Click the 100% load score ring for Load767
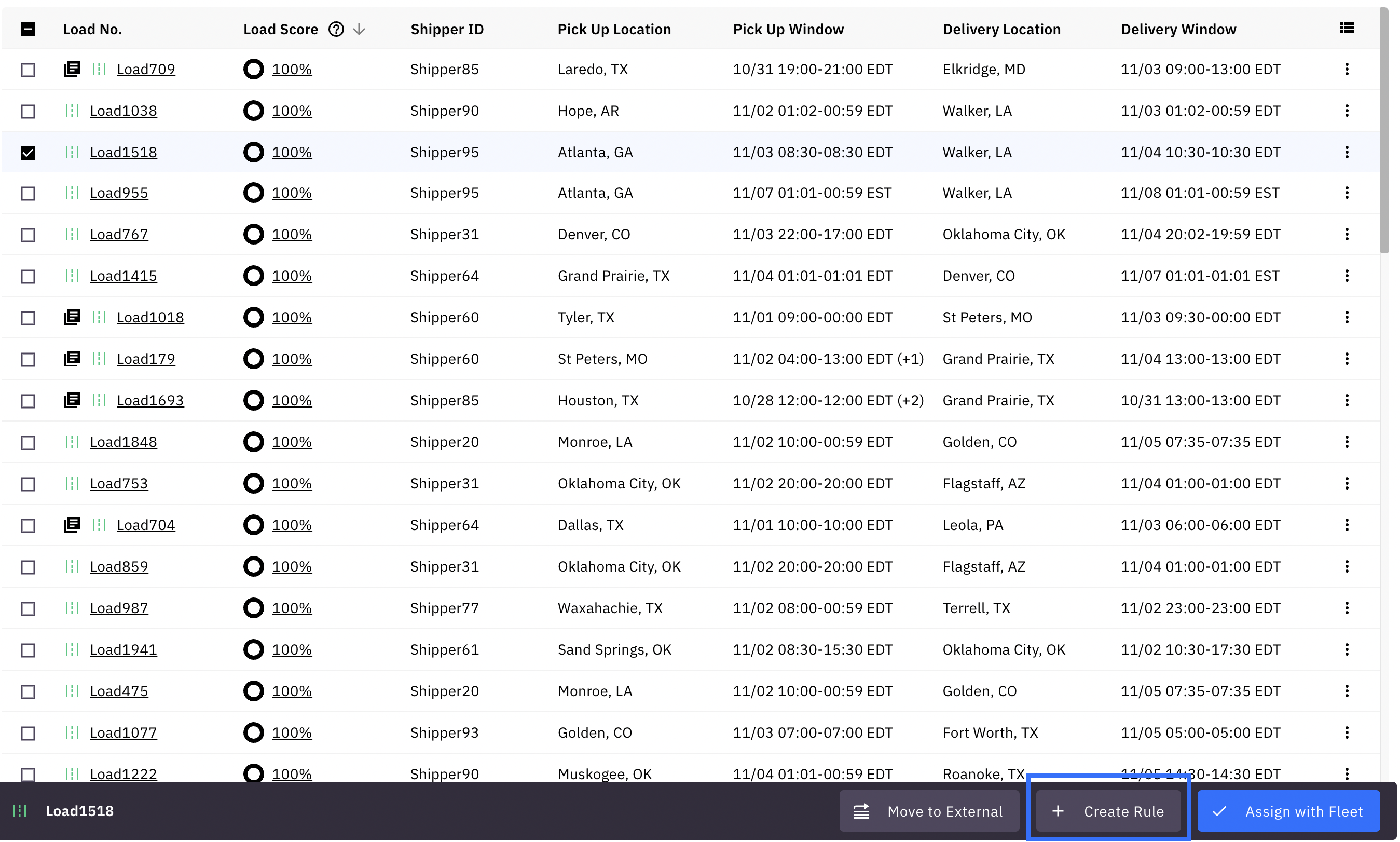The width and height of the screenshot is (1400, 842). pos(253,234)
